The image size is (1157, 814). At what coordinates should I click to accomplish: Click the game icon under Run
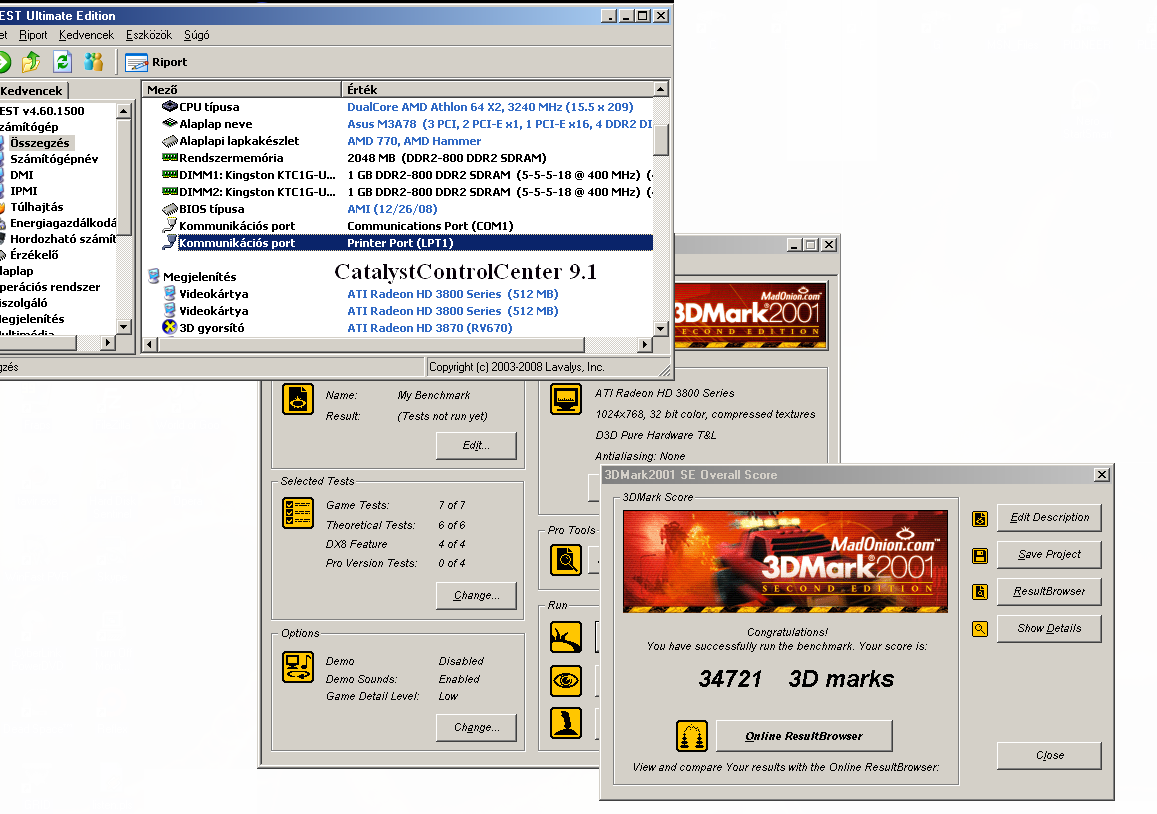(x=566, y=723)
